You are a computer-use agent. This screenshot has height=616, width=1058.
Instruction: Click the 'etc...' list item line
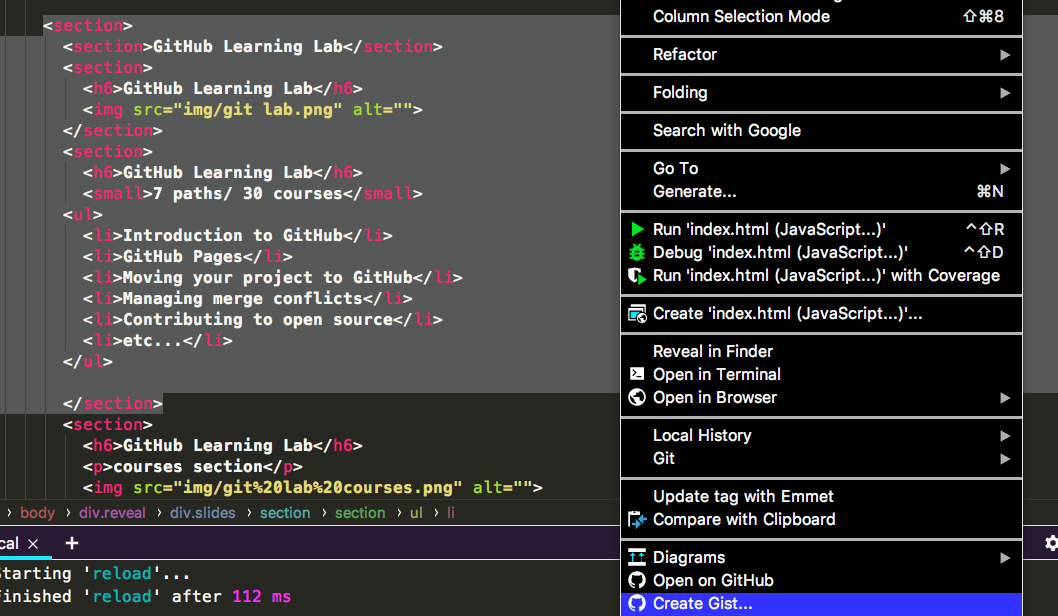point(157,340)
